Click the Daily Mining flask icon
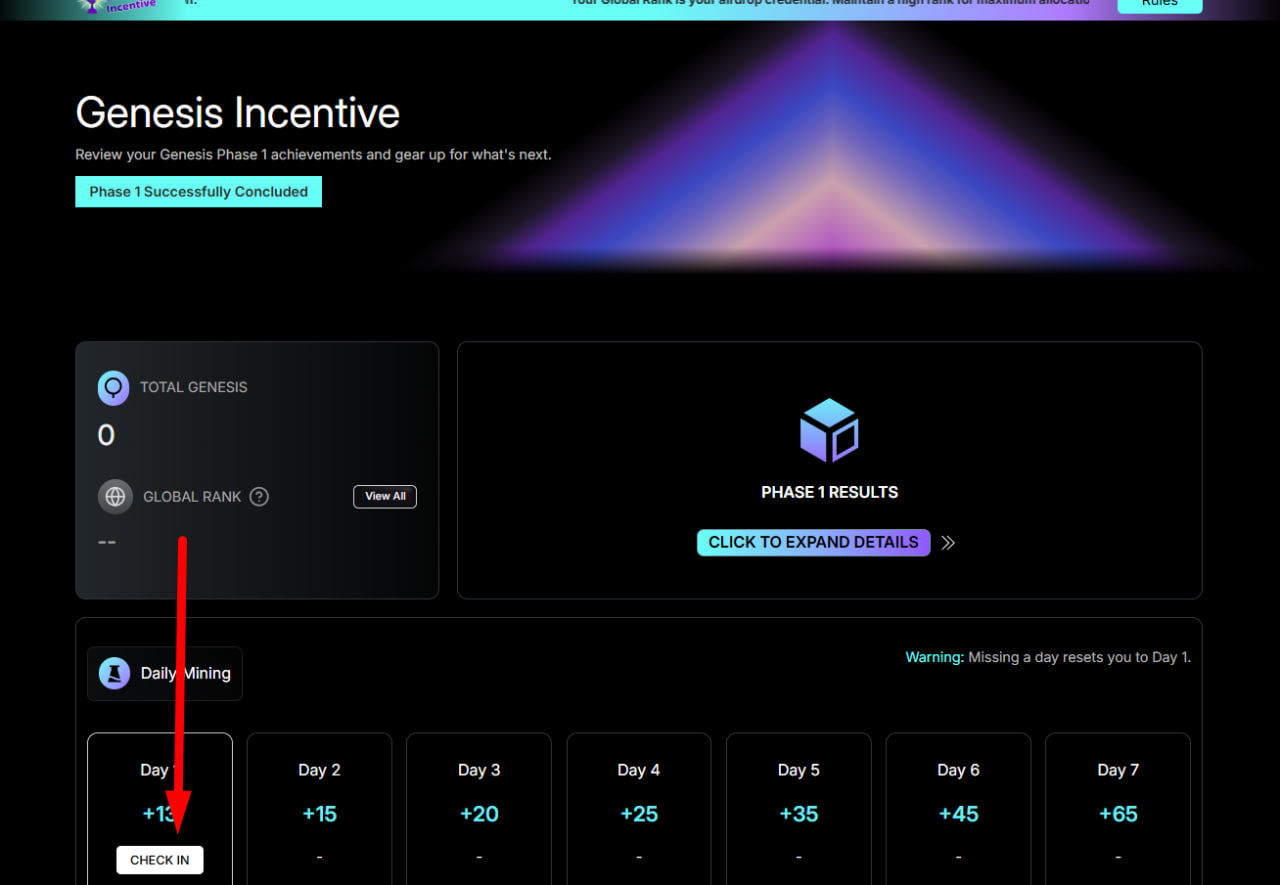This screenshot has width=1280, height=885. tap(114, 673)
